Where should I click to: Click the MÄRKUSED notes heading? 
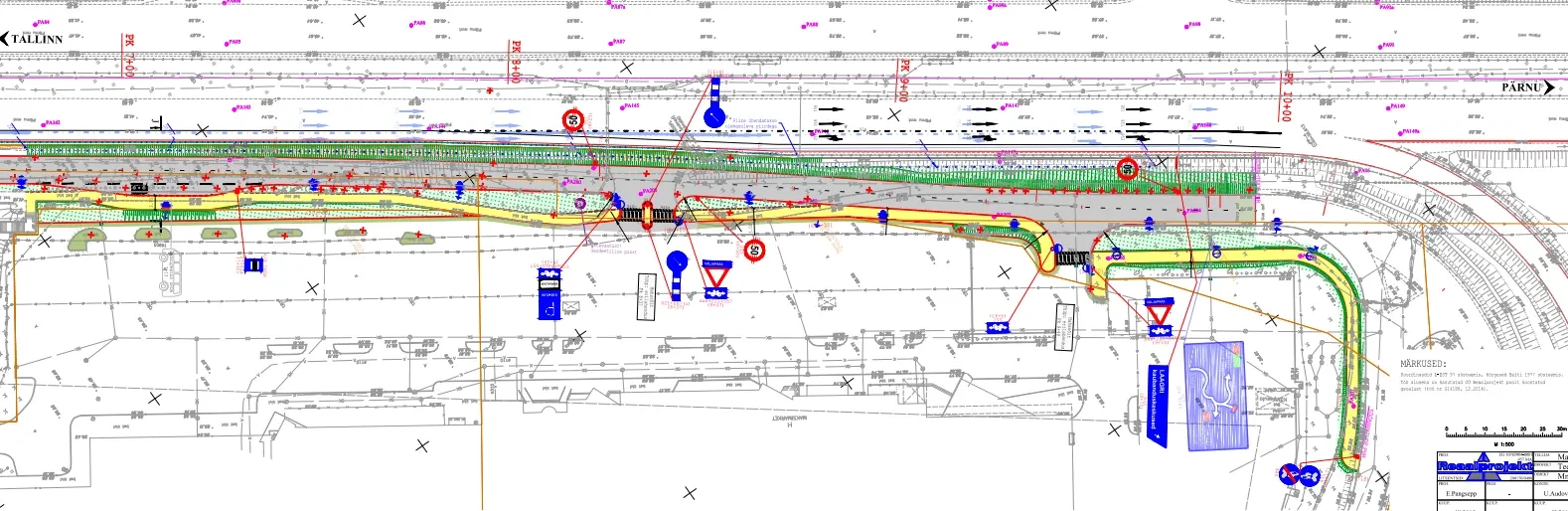click(x=1424, y=365)
